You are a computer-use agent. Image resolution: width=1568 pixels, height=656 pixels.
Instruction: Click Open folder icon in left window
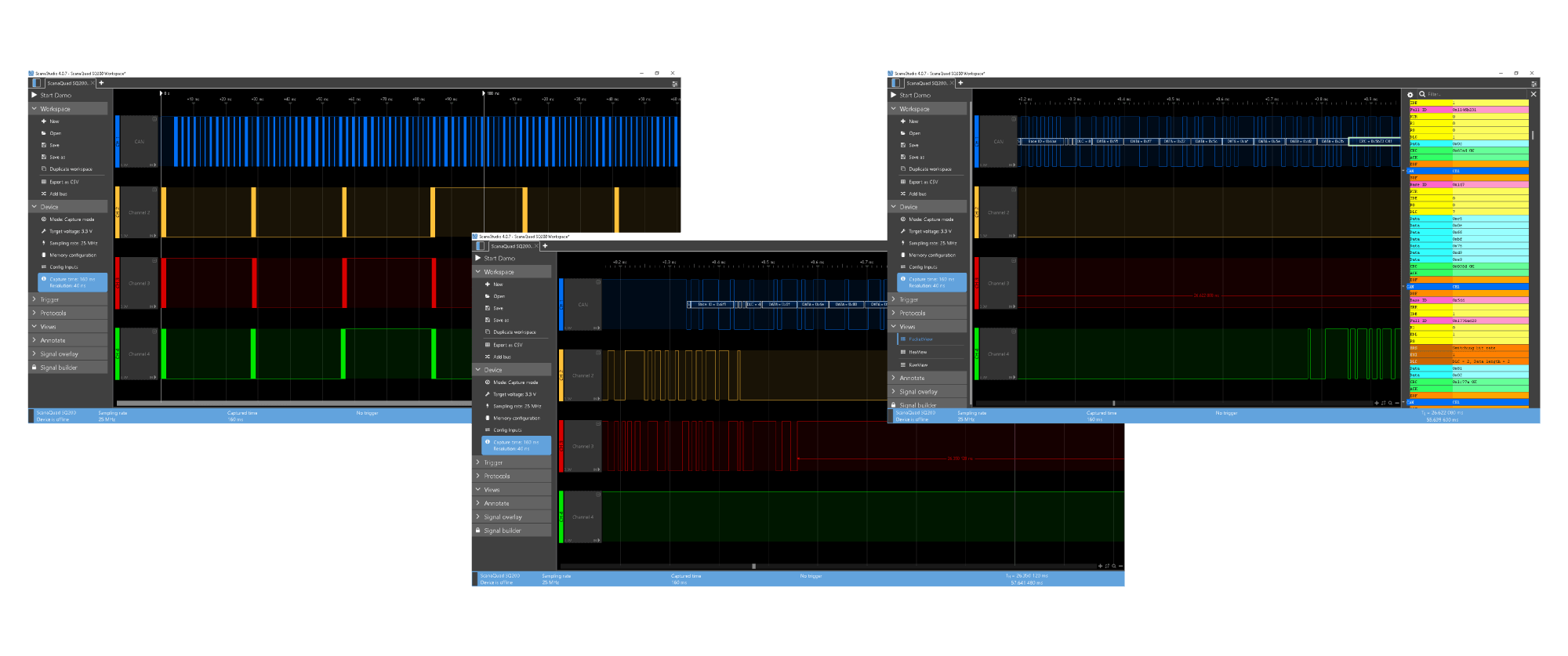tap(44, 133)
